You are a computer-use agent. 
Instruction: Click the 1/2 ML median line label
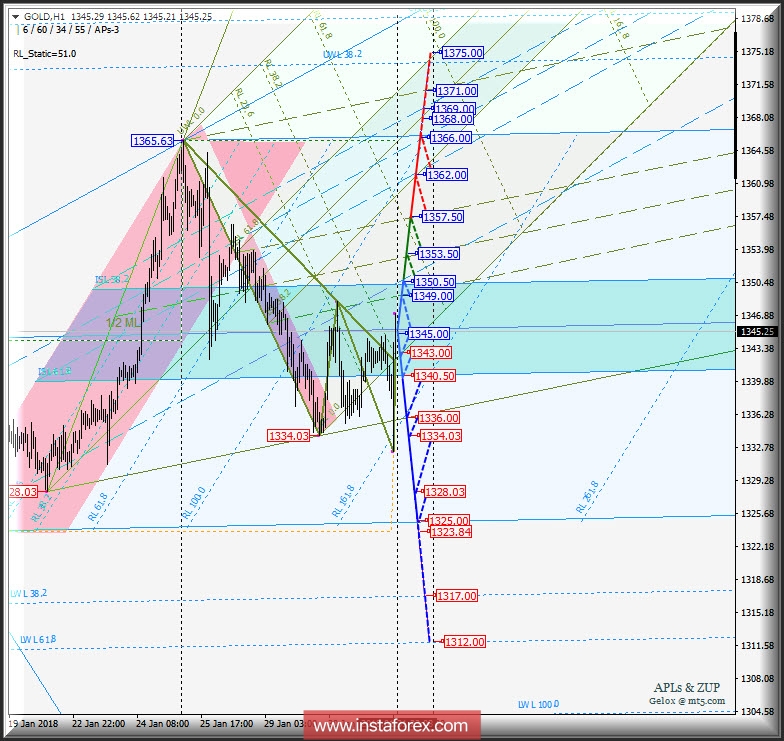point(122,323)
